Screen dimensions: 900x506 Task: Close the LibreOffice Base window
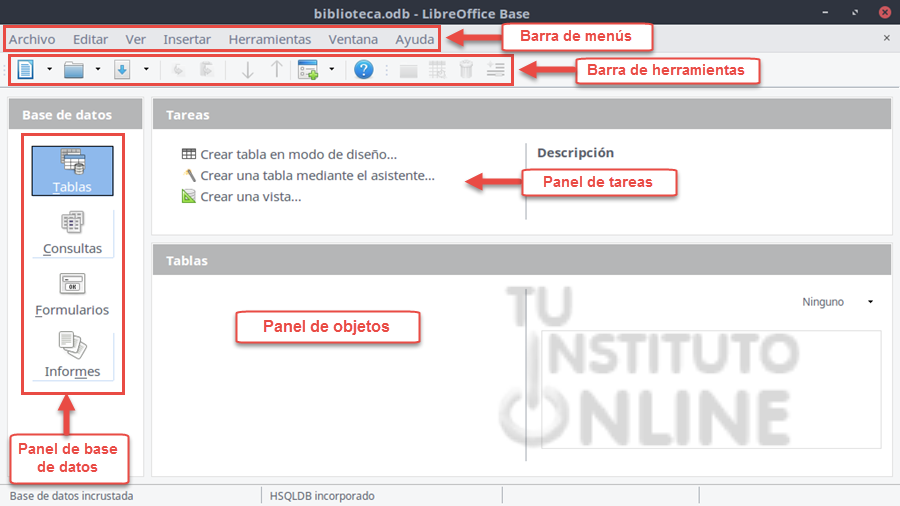pyautogui.click(x=885, y=12)
